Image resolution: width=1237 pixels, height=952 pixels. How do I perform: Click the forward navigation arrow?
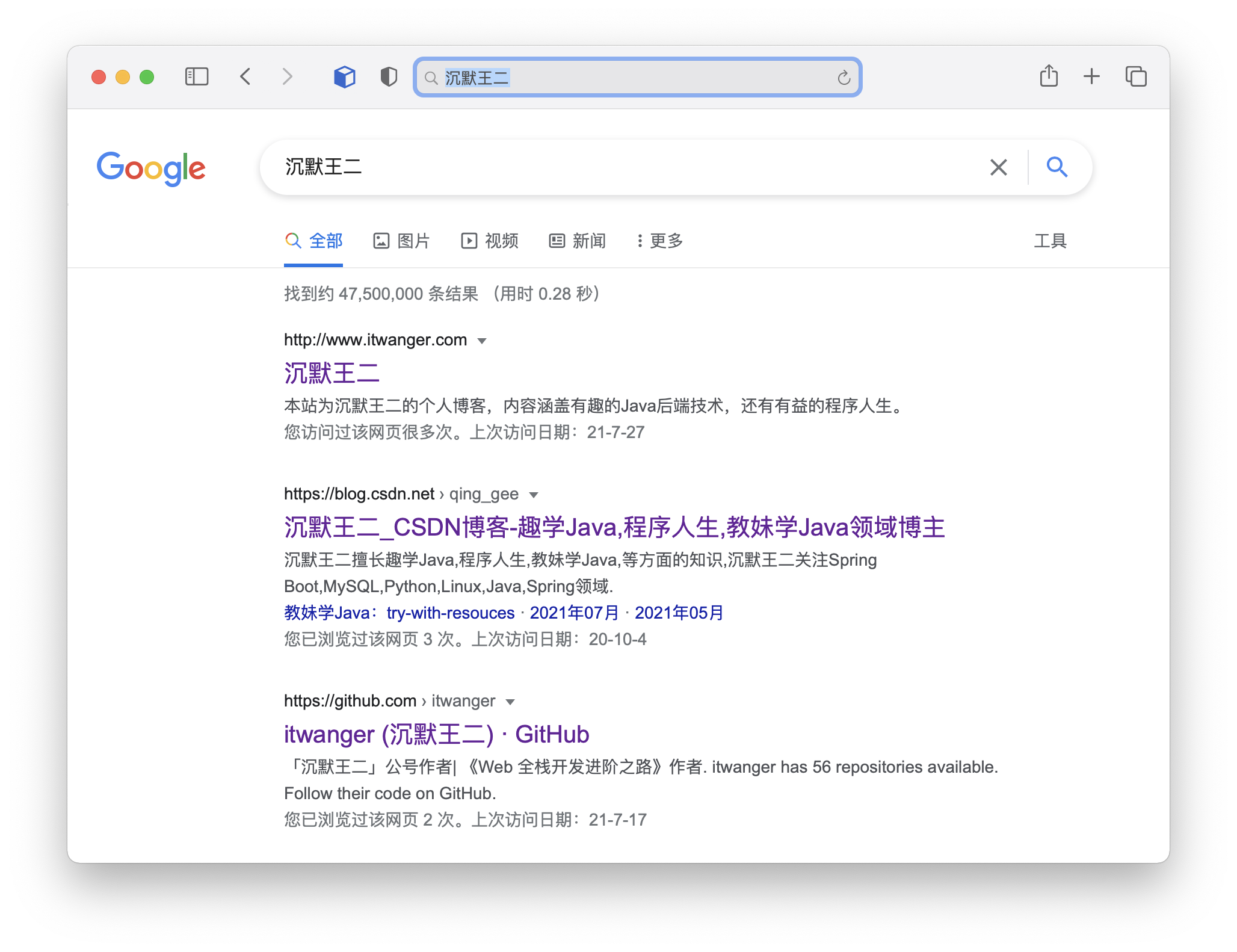(288, 76)
